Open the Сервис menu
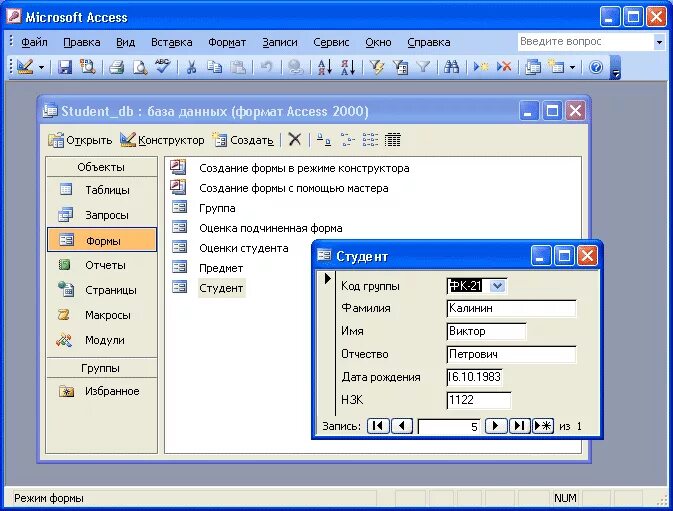Screen dimensions: 673x511 [331, 42]
